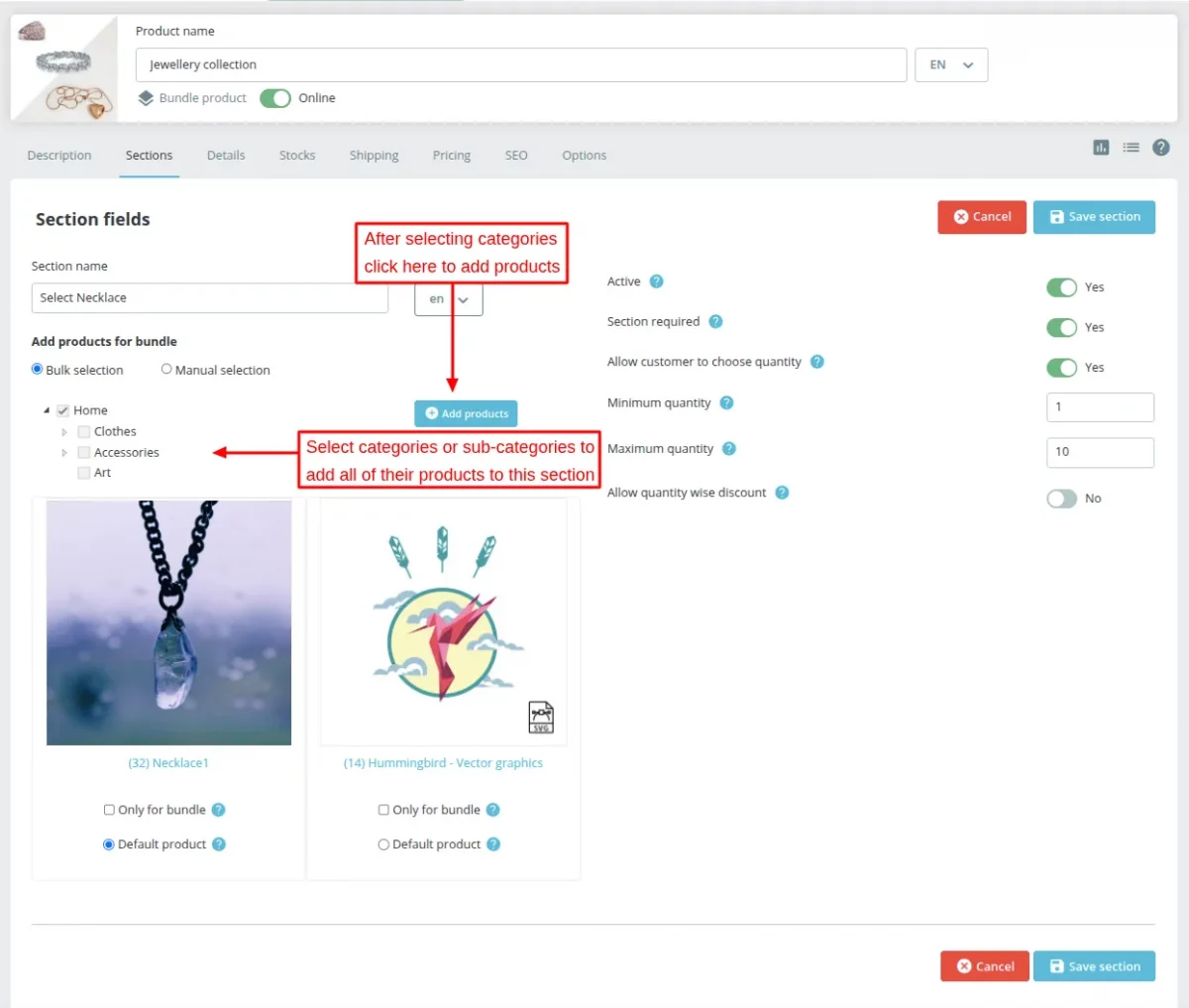Open the en section name language dropdown
1189x1008 pixels.
tap(449, 299)
